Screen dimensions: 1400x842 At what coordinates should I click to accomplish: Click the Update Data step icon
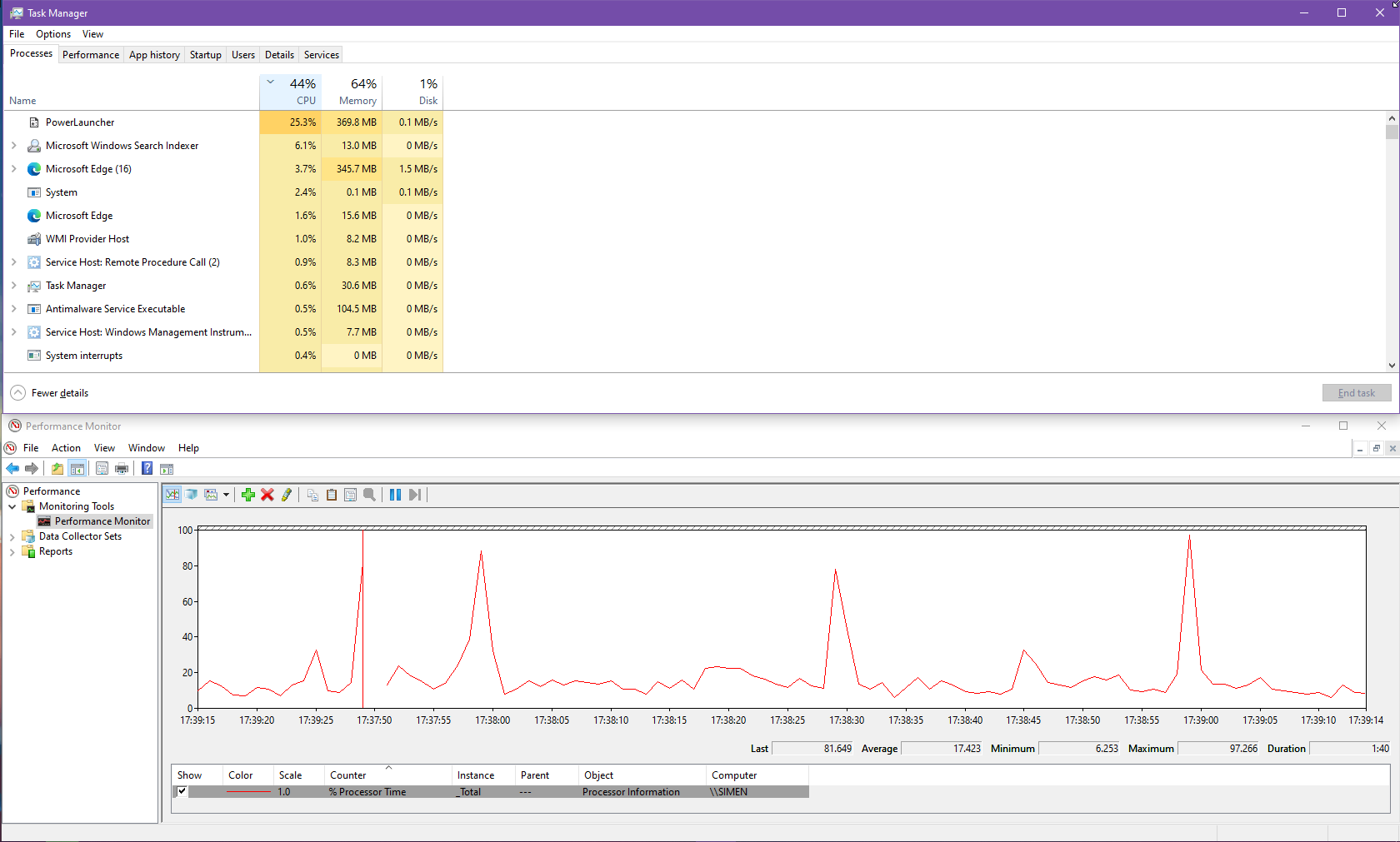415,495
